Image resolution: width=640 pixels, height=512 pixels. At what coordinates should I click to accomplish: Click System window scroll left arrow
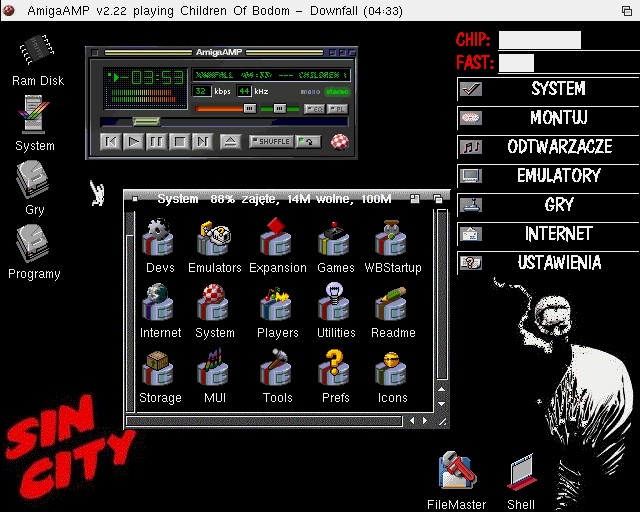pyautogui.click(x=412, y=421)
